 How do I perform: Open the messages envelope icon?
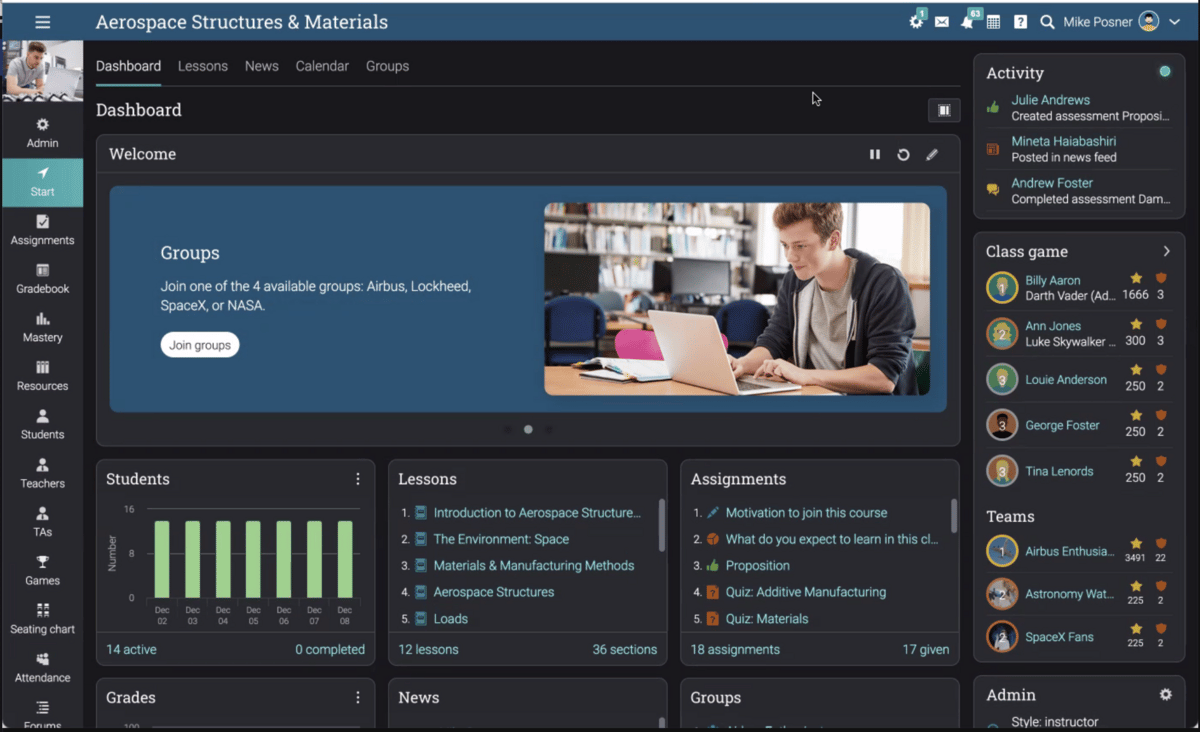[x=942, y=22]
